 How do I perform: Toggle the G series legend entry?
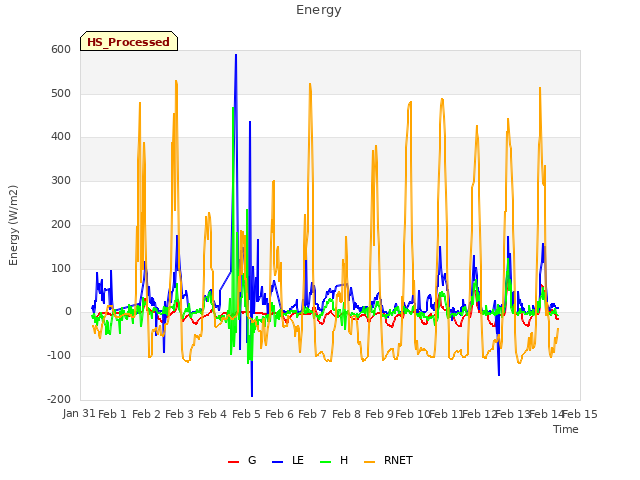click(242, 460)
